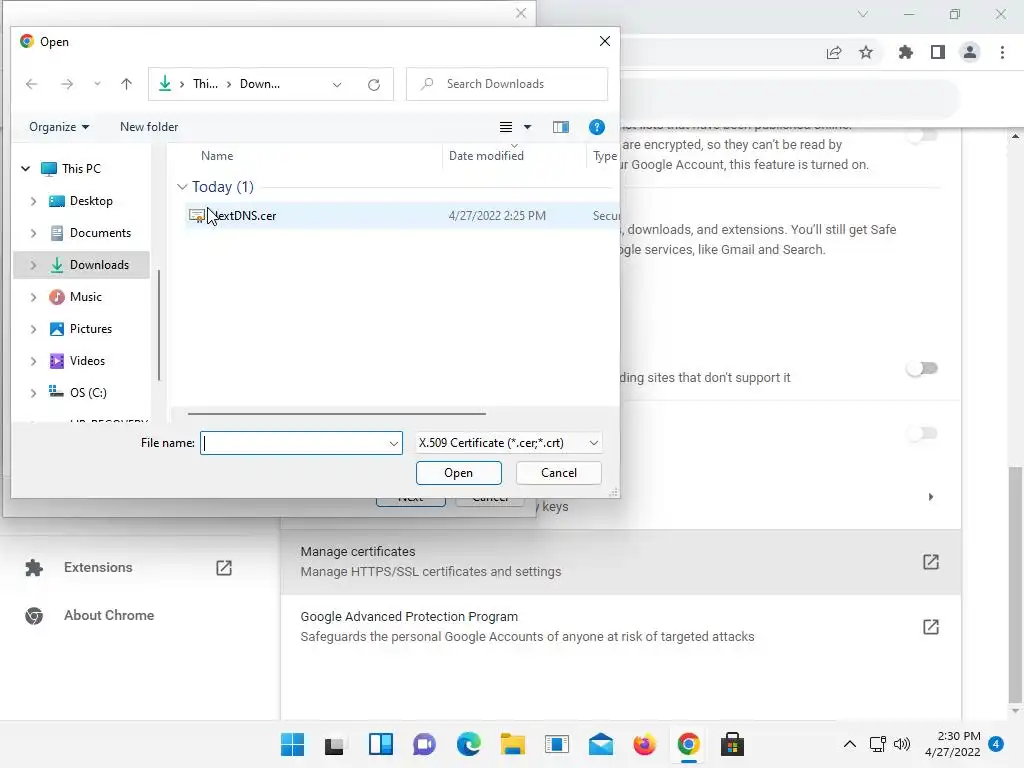The image size is (1024, 768).
Task: Bookmark this tab star icon
Action: click(866, 52)
